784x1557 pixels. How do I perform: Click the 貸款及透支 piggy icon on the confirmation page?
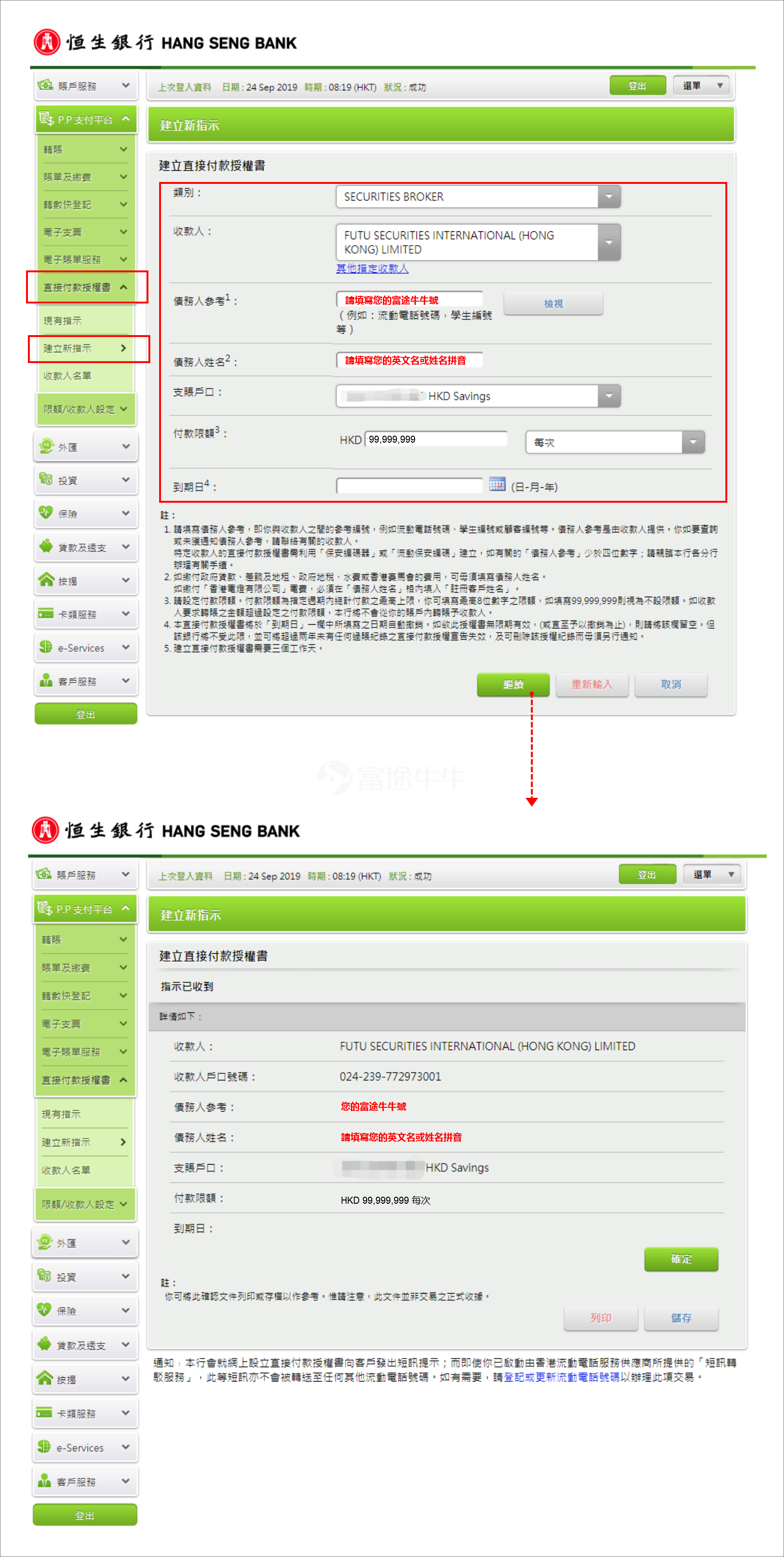pos(44,1344)
